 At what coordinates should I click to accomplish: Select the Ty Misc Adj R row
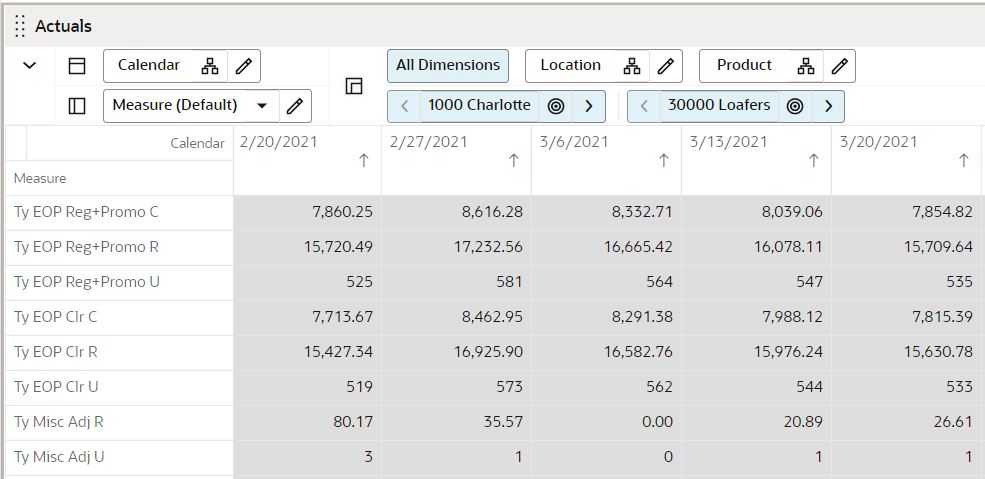pyautogui.click(x=119, y=422)
